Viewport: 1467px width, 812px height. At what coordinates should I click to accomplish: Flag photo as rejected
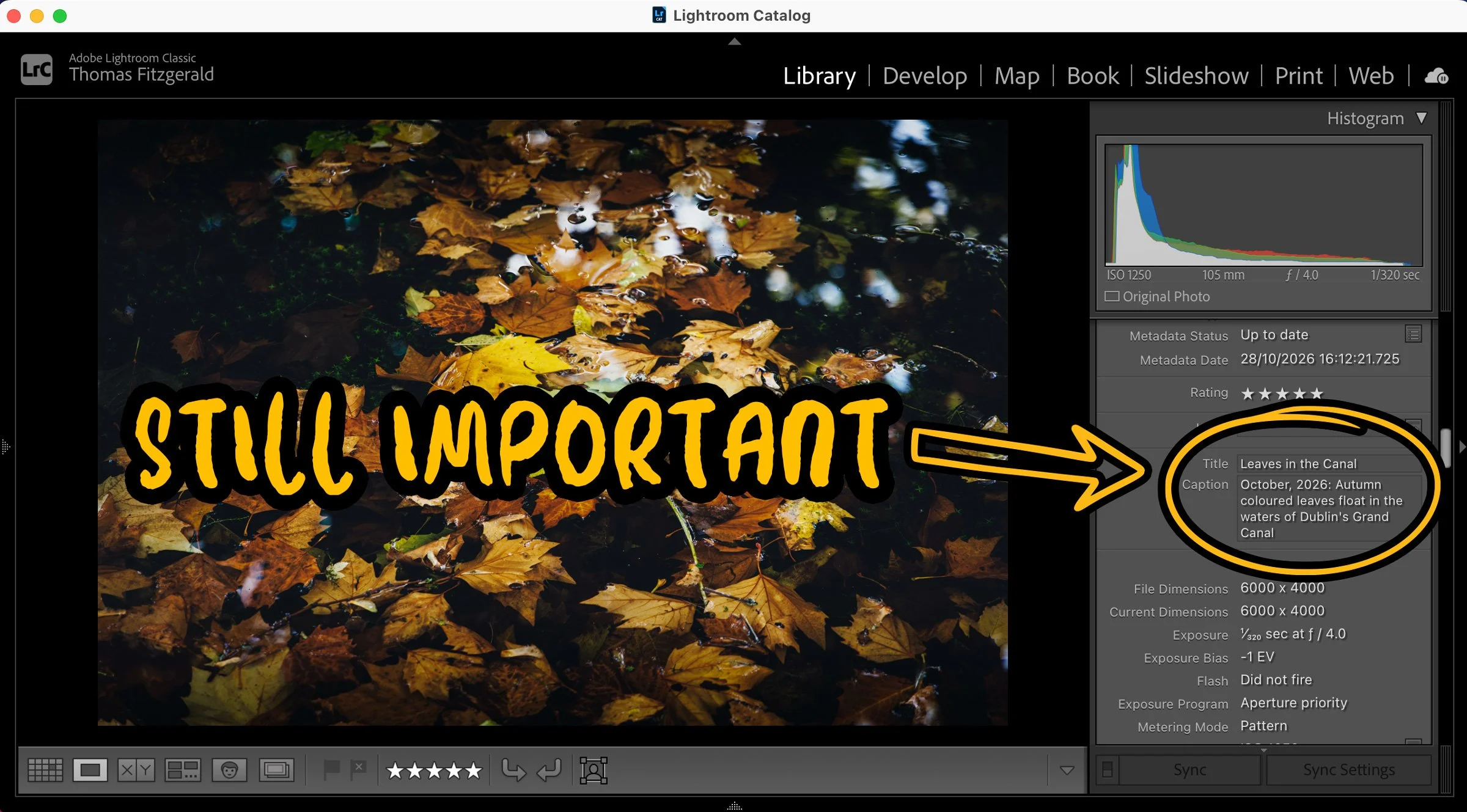click(x=358, y=769)
